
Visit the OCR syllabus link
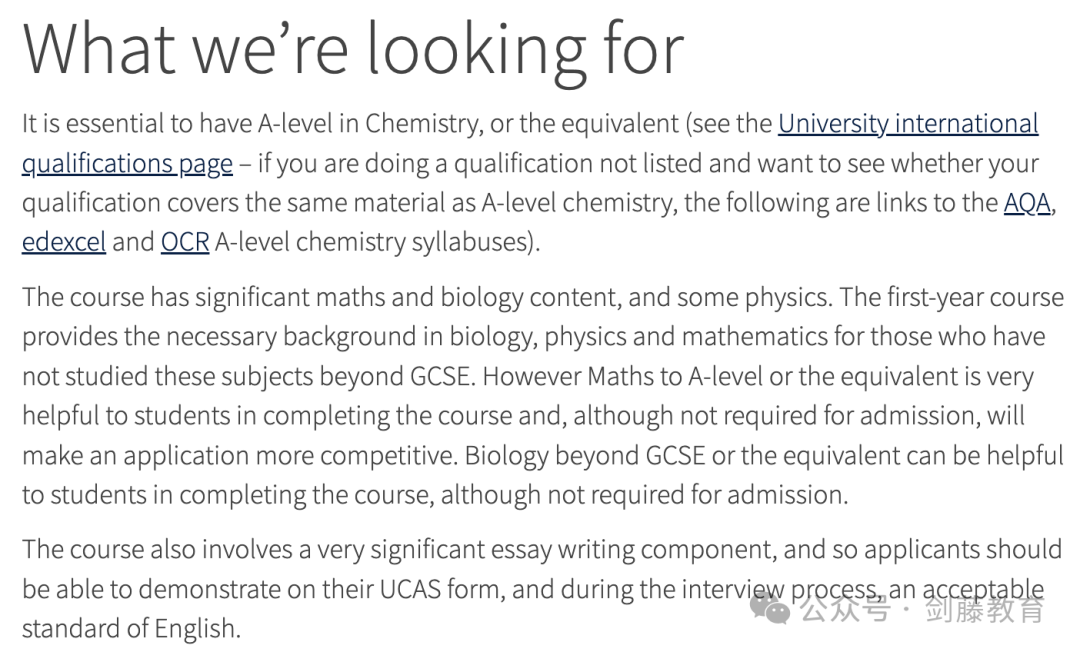pos(185,242)
